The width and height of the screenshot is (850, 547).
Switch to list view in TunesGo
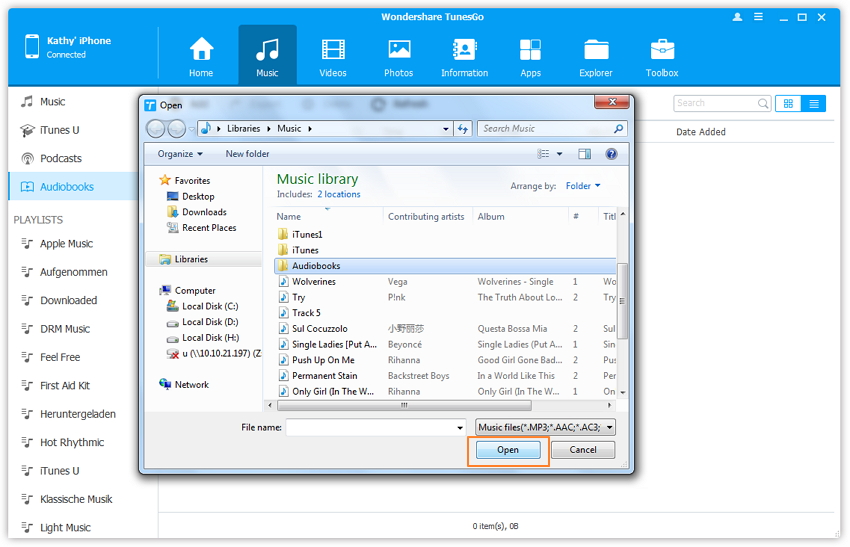[x=814, y=103]
